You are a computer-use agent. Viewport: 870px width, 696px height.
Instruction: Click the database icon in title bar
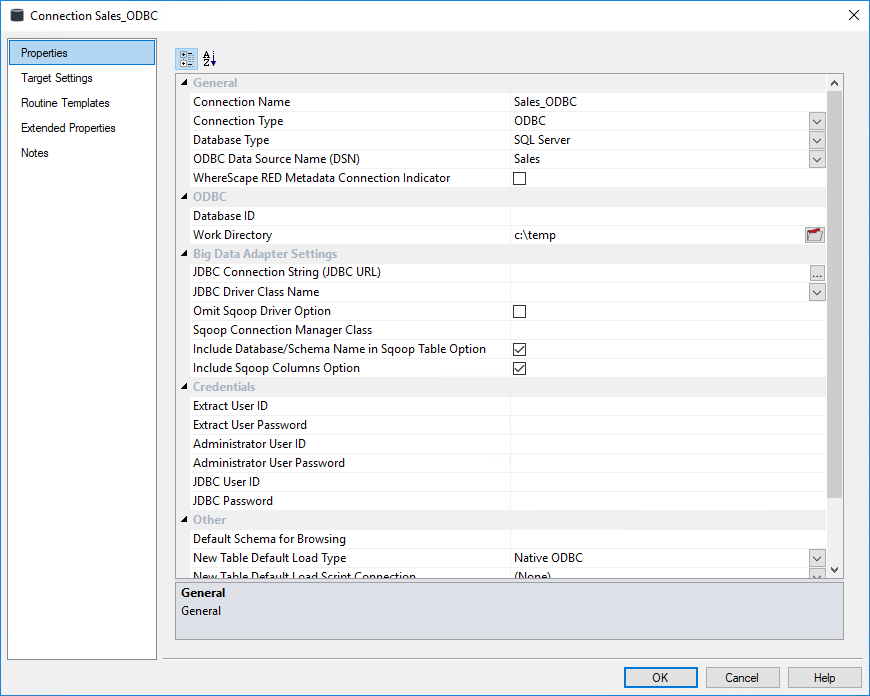[17, 16]
